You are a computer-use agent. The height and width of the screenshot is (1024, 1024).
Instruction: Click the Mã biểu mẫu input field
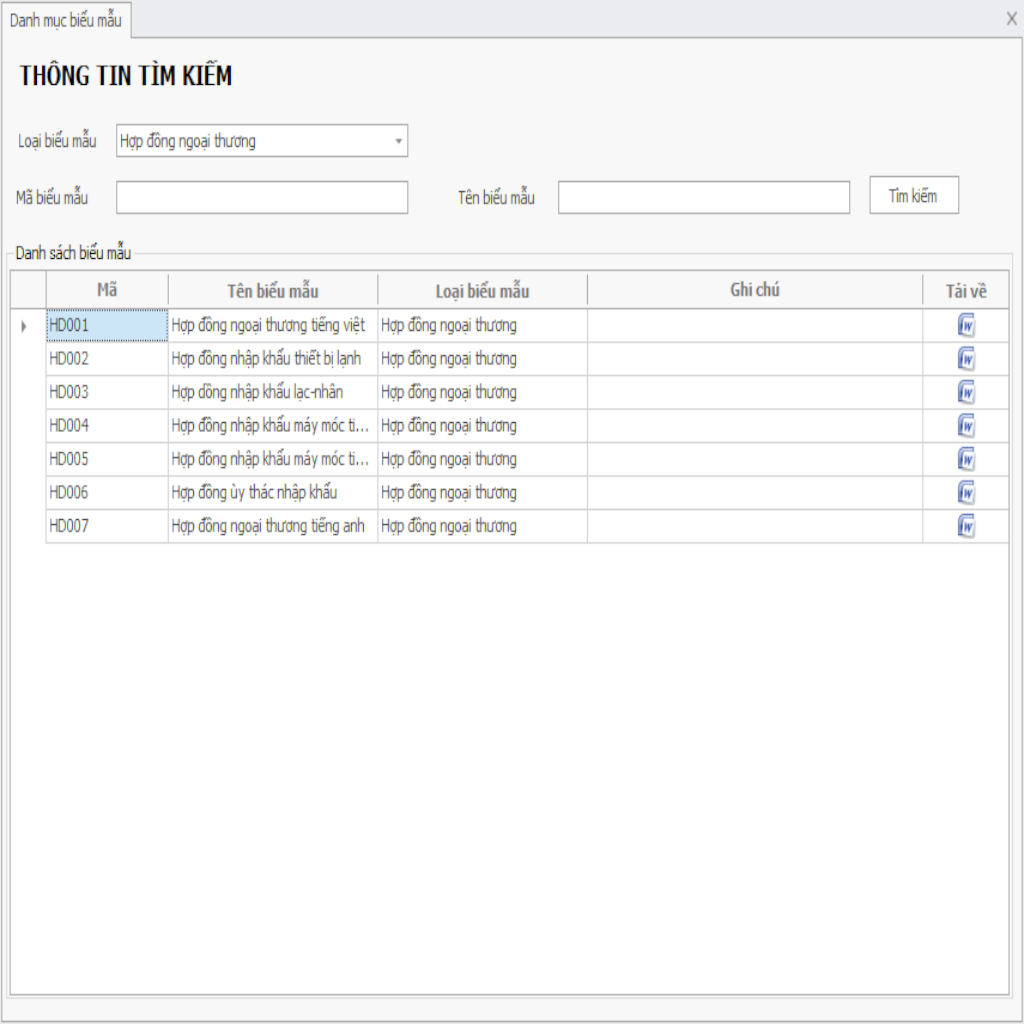pyautogui.click(x=262, y=198)
